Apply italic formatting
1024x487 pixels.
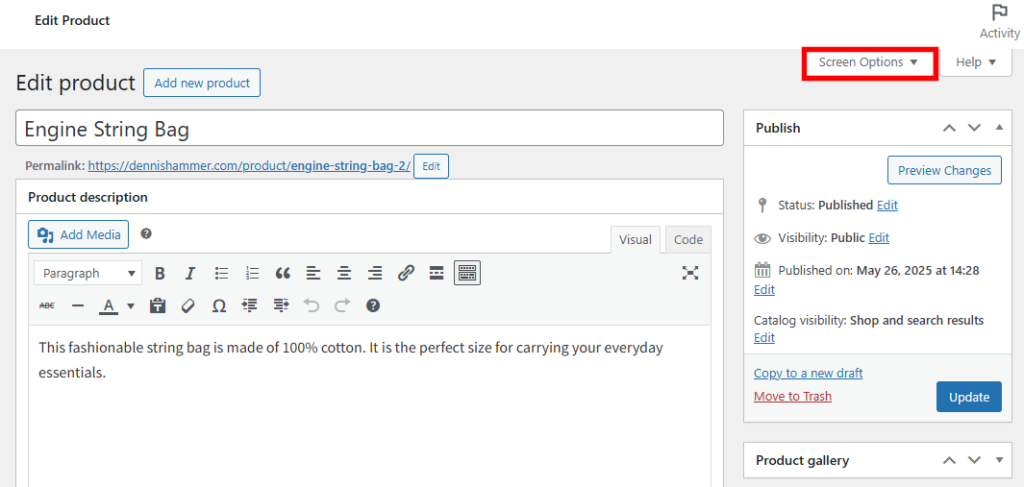(190, 273)
